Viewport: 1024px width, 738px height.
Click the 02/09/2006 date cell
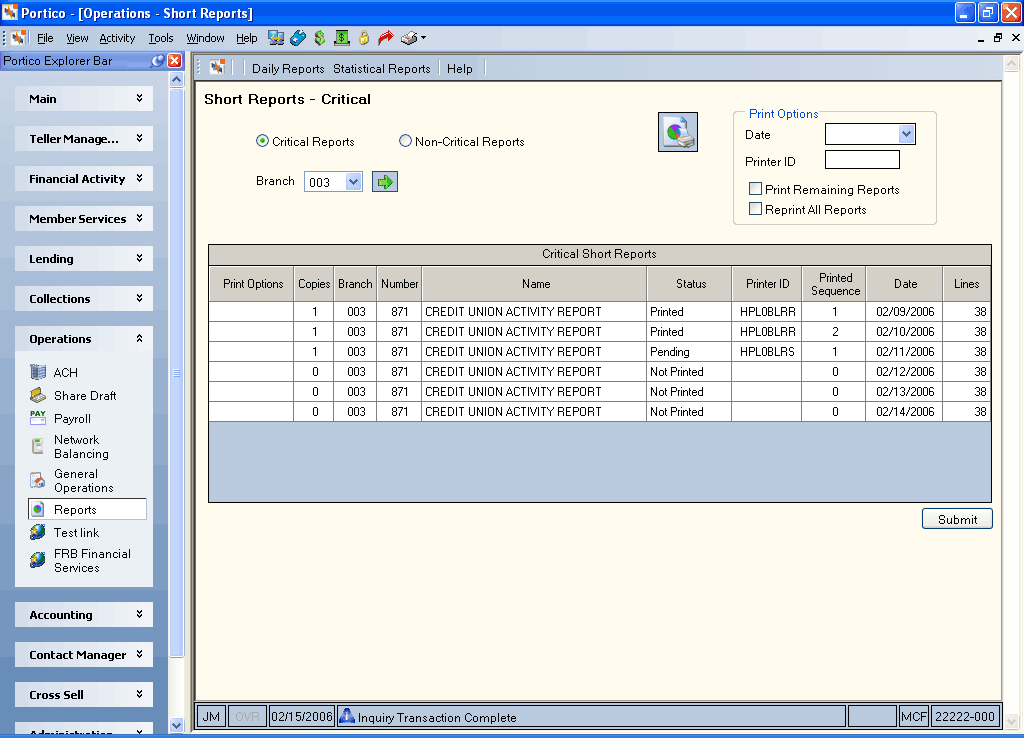904,312
